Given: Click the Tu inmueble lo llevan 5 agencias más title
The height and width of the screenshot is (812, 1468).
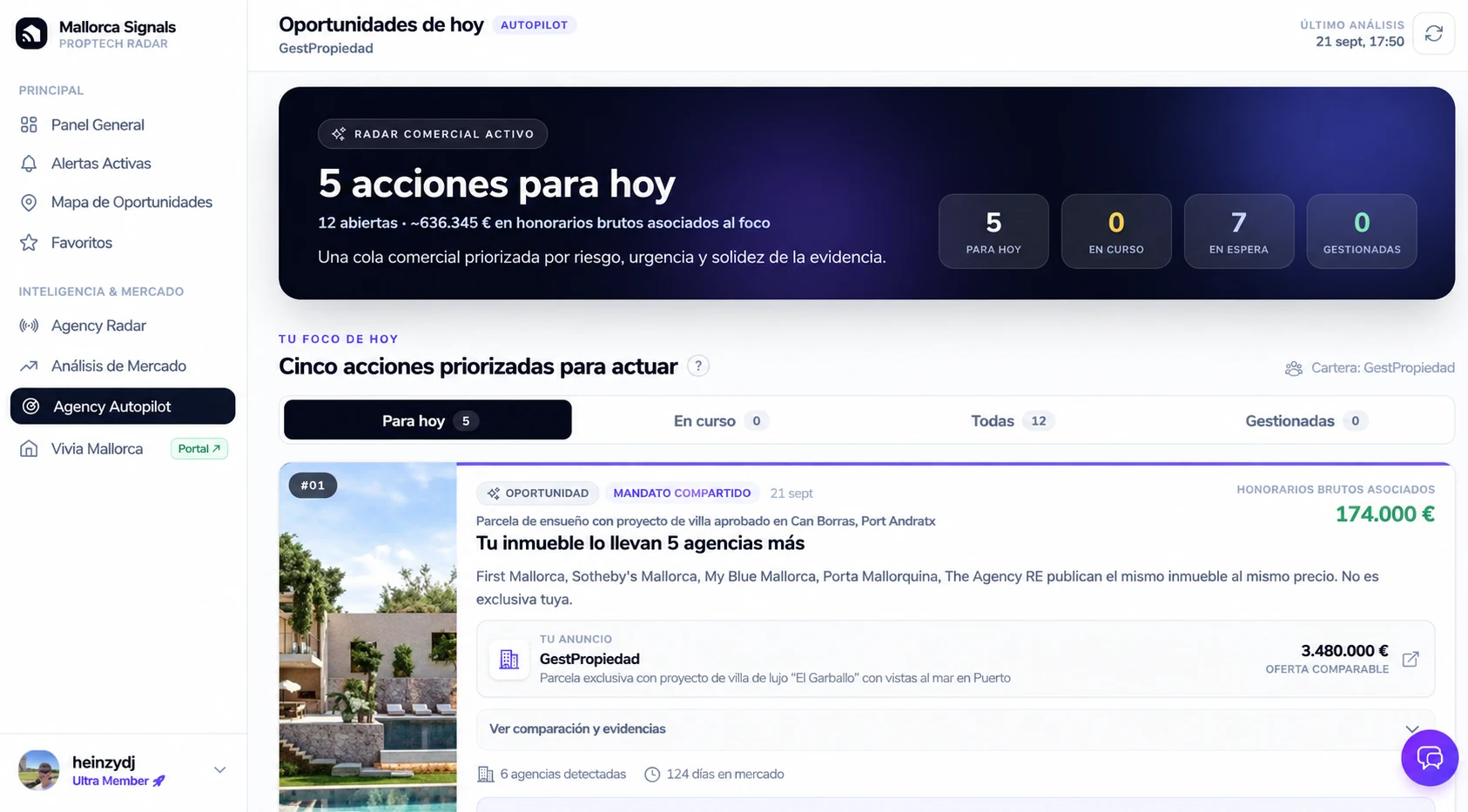Looking at the screenshot, I should pyautogui.click(x=640, y=543).
